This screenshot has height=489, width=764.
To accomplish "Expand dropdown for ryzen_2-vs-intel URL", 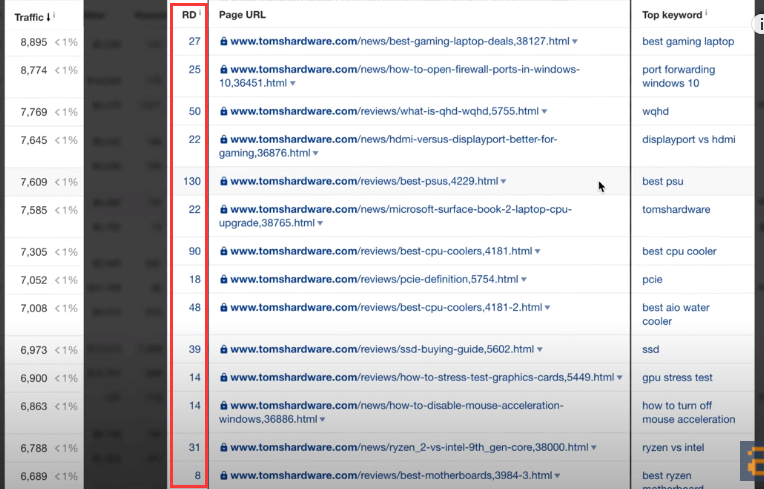I will [593, 448].
